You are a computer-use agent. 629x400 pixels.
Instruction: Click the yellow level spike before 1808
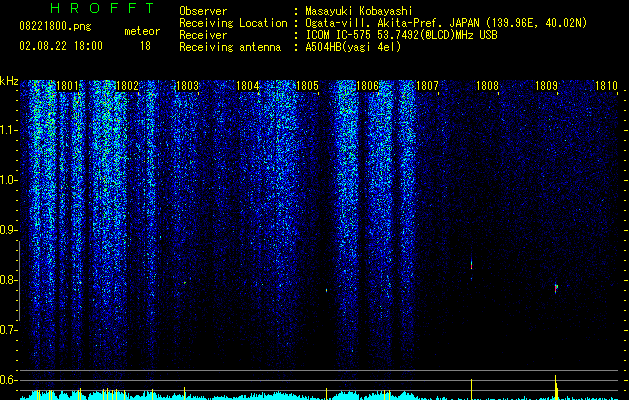[471, 389]
